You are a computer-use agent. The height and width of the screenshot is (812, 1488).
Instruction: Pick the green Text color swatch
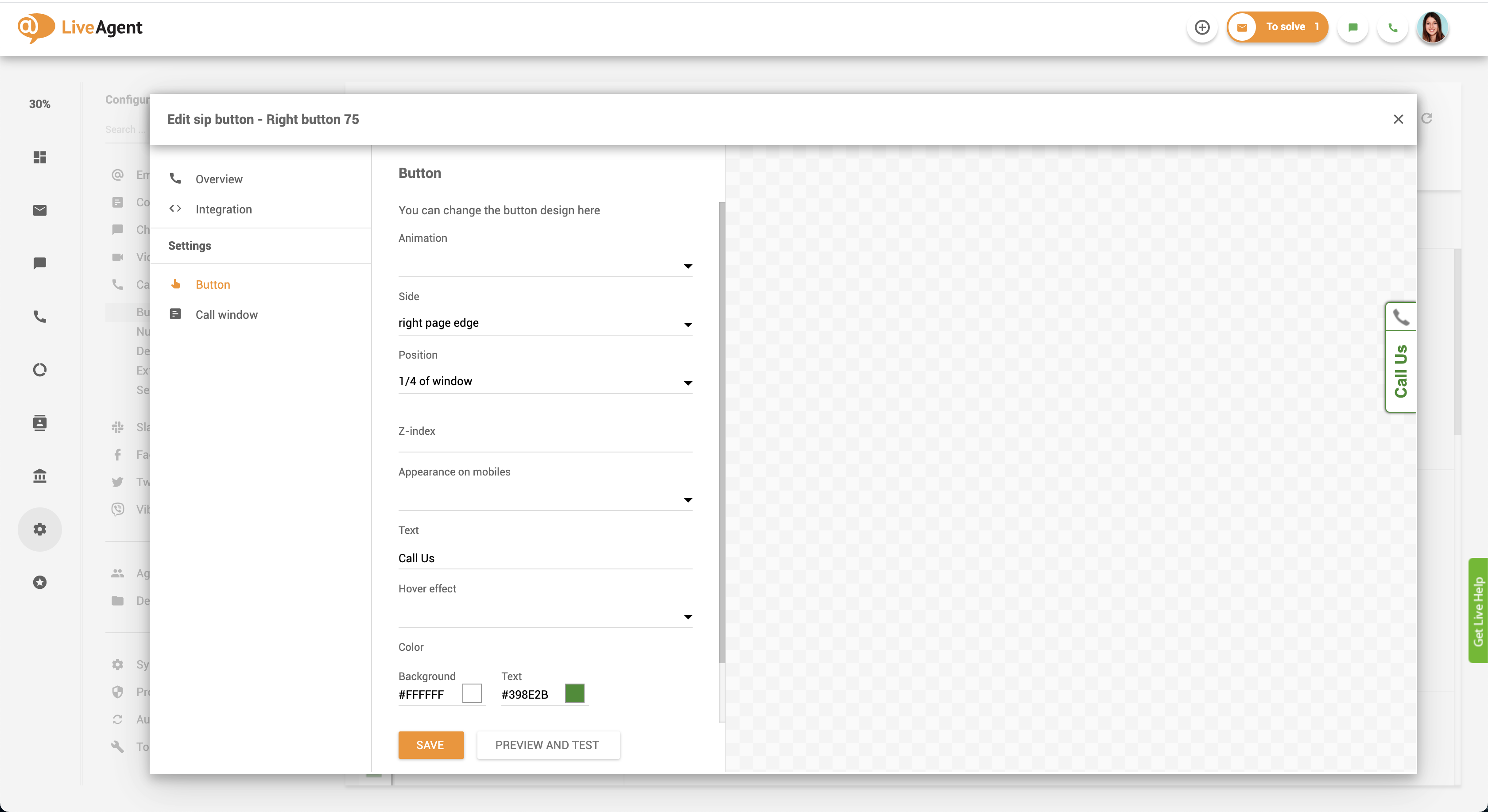click(575, 694)
